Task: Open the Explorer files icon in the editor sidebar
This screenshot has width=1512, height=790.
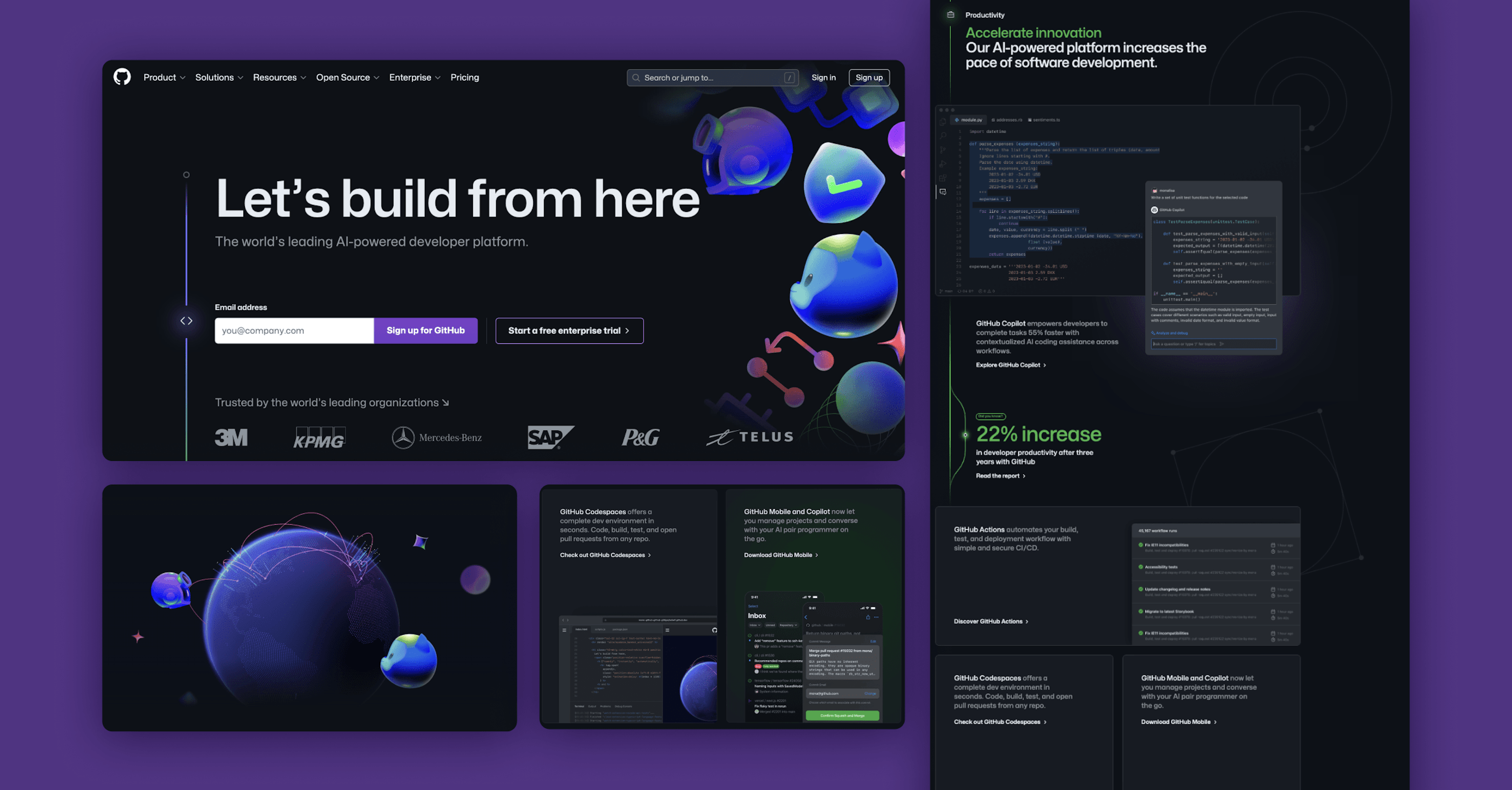Action: tap(943, 122)
